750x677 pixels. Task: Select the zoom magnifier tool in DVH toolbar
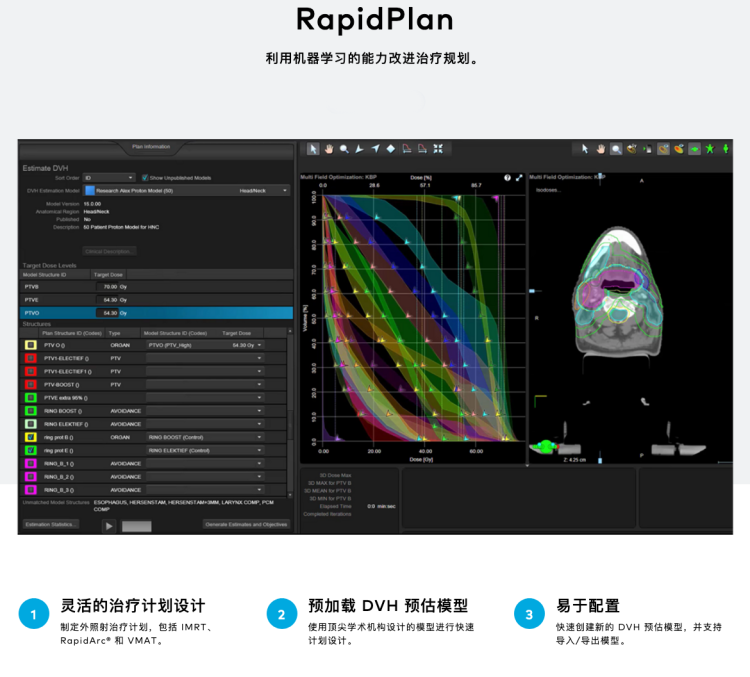pyautogui.click(x=344, y=149)
